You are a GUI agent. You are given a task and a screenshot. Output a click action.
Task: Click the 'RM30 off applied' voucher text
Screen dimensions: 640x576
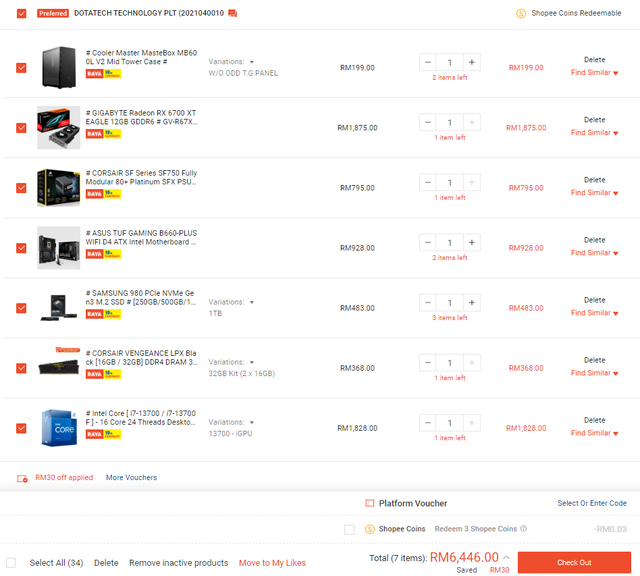coord(64,478)
